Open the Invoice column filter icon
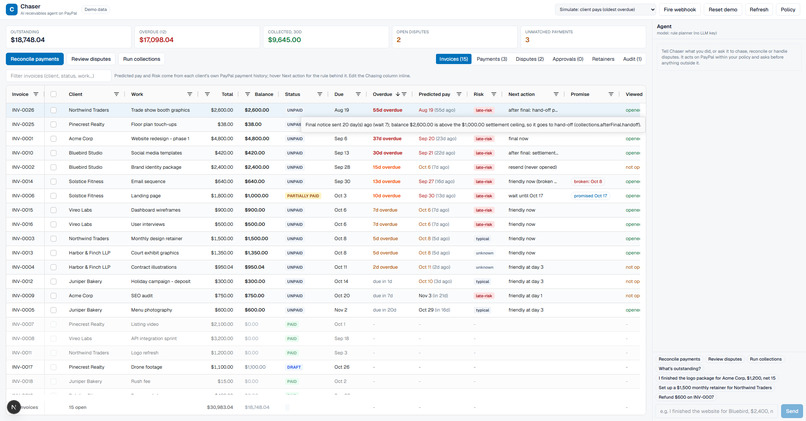 point(35,94)
